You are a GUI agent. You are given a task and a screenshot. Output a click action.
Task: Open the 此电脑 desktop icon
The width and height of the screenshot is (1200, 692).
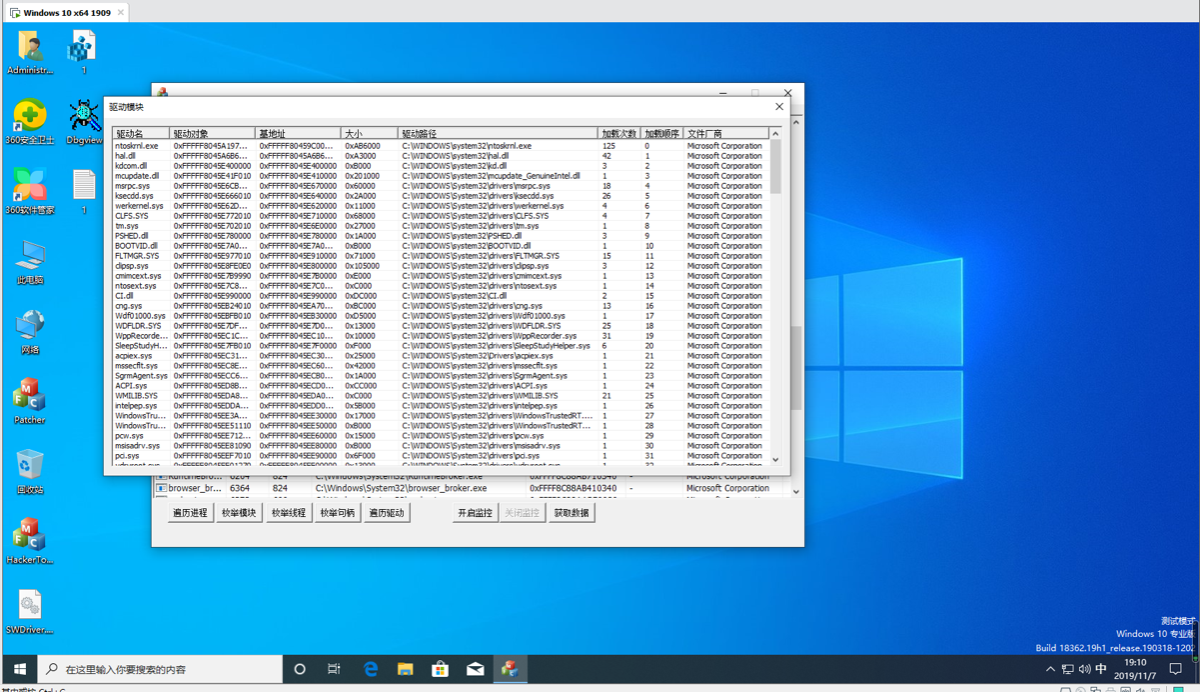pyautogui.click(x=30, y=262)
